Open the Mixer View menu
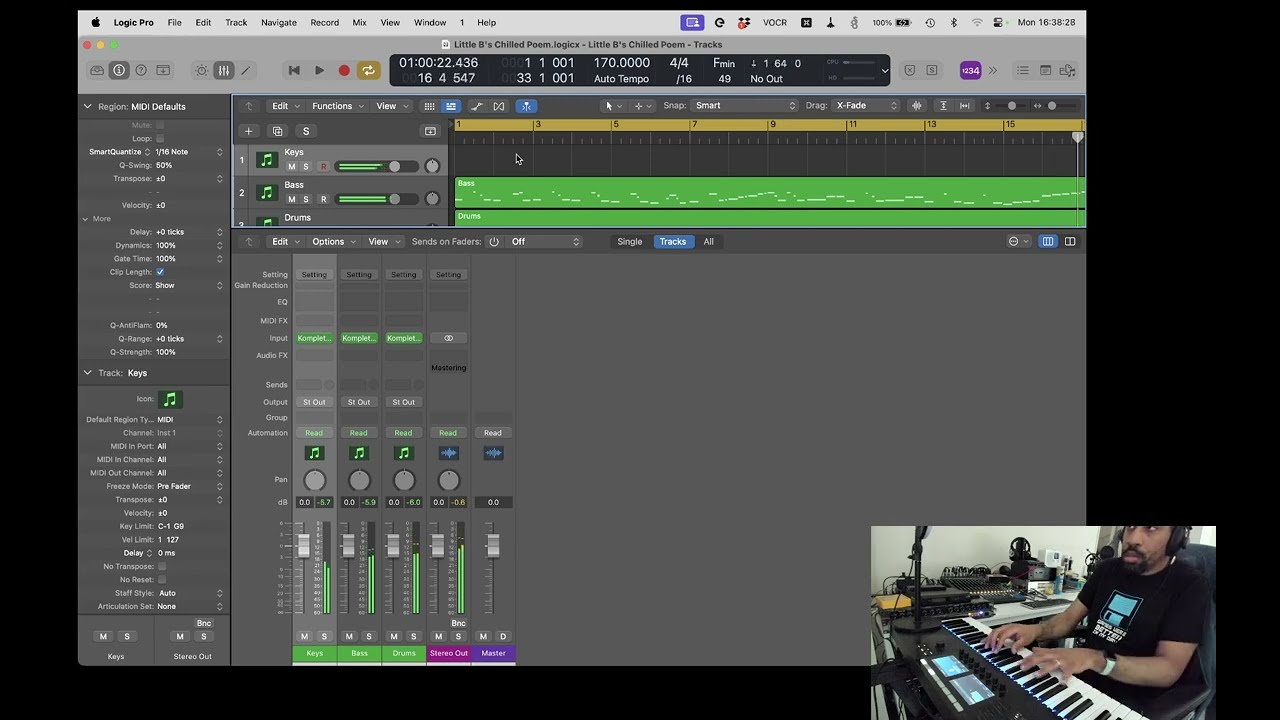Screen dimensions: 1280x720 tap(383, 241)
